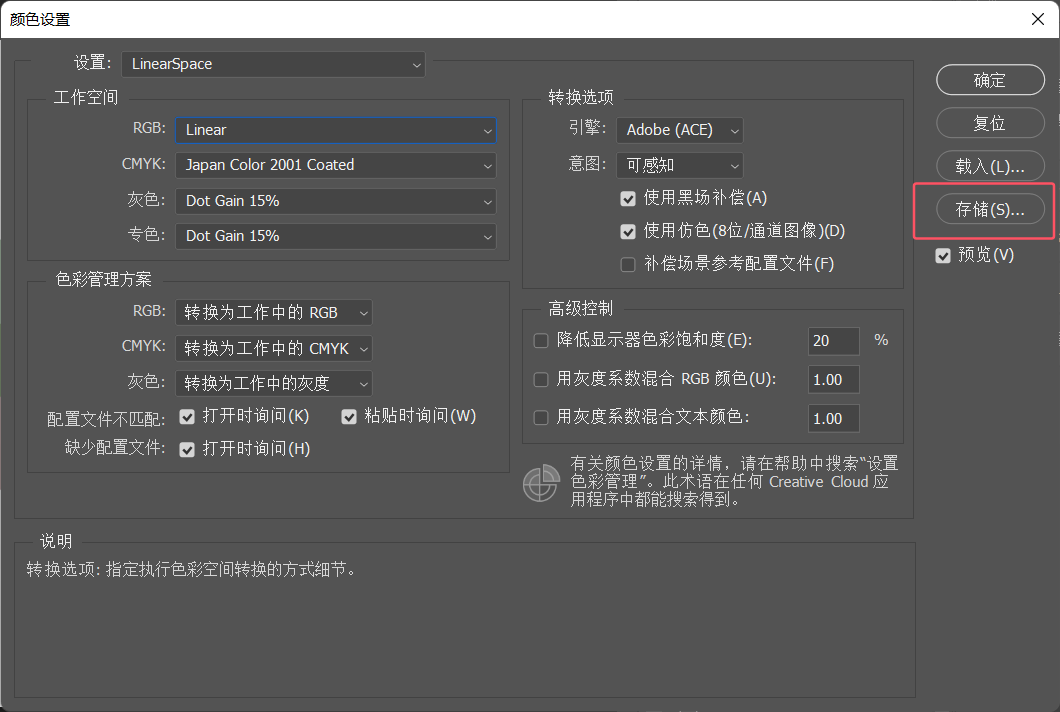Toggle 配置文件不匹配 打开时询问(K) checkbox
Image resolution: width=1060 pixels, height=712 pixels.
[187, 417]
